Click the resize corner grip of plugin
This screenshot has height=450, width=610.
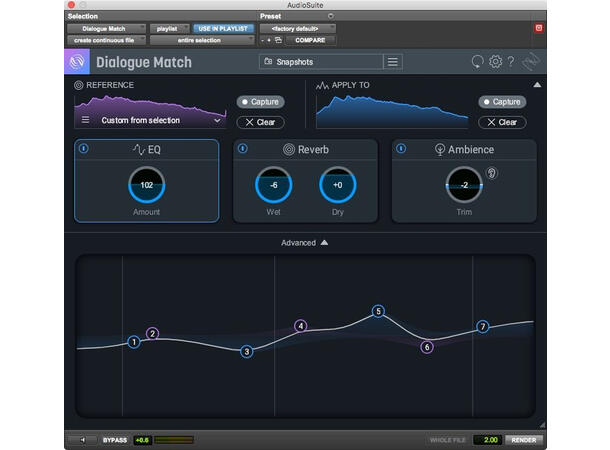542,424
